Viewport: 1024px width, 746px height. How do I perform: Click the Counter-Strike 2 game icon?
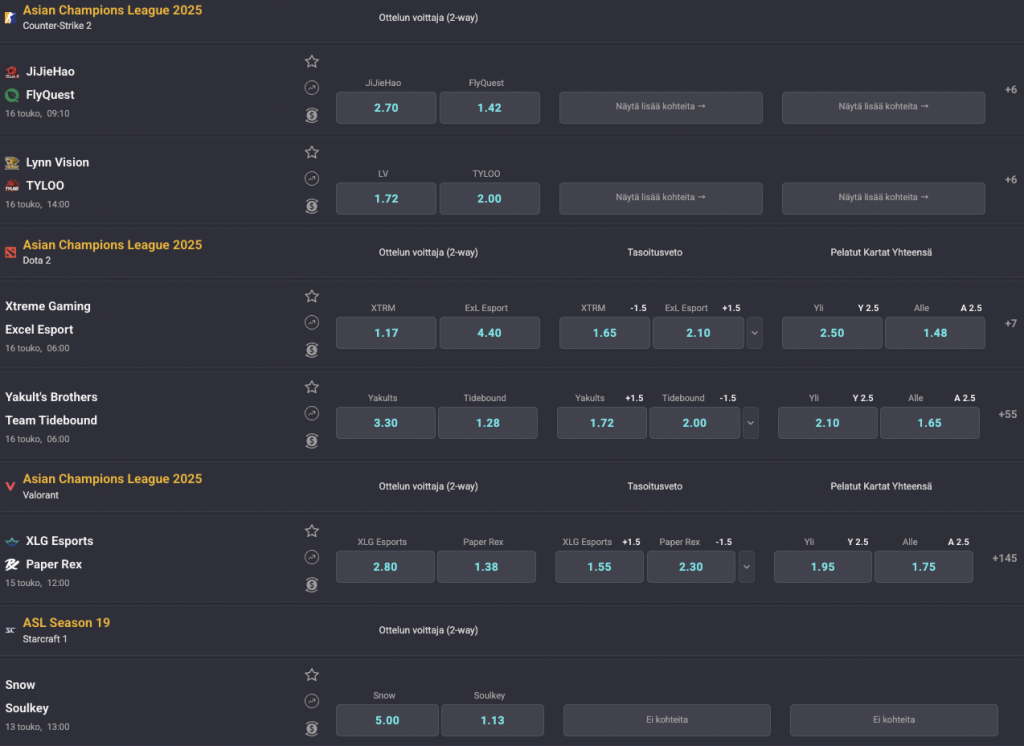tap(10, 18)
